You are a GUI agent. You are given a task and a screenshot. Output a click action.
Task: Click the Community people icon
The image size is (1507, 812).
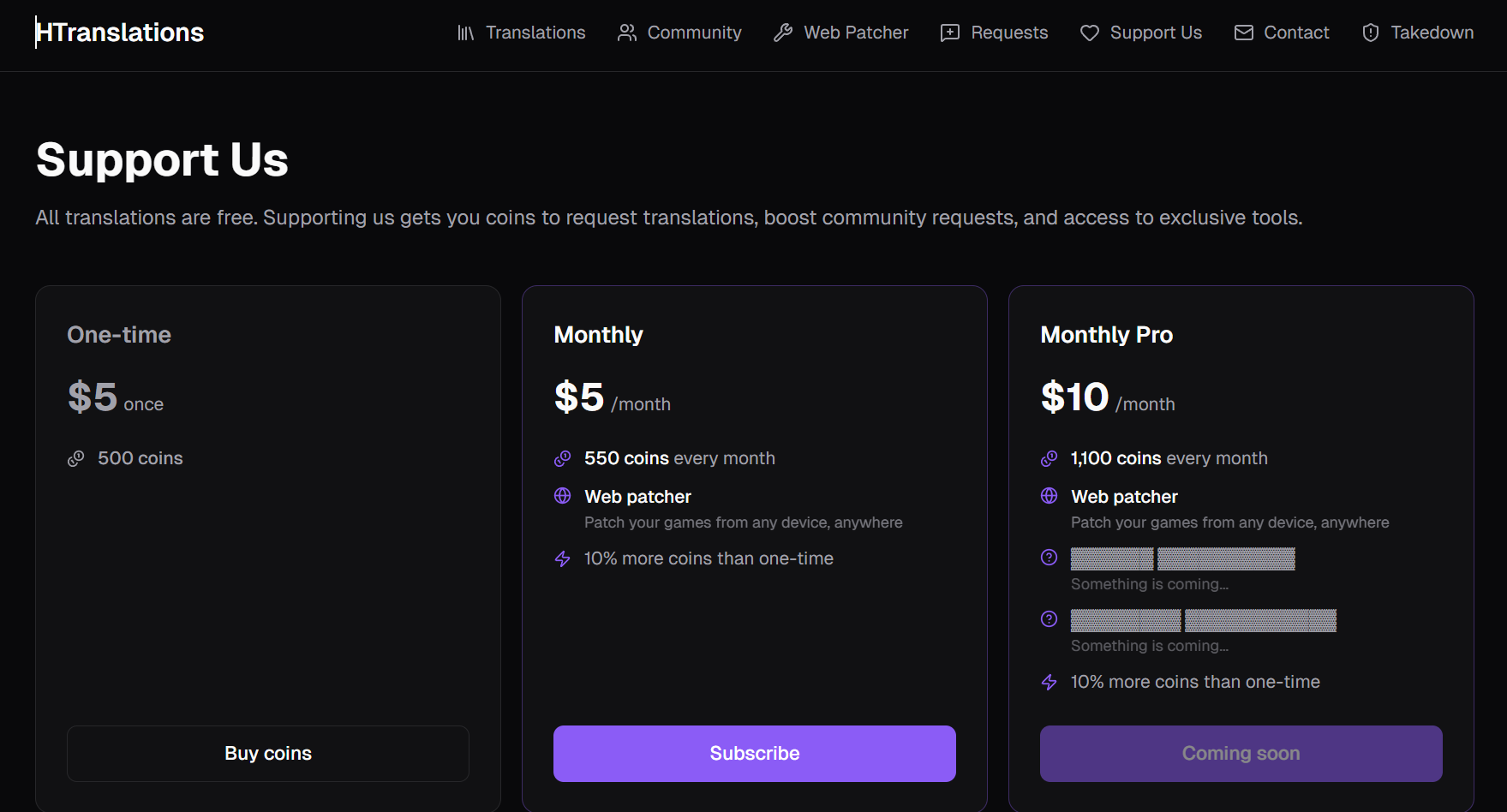(627, 33)
